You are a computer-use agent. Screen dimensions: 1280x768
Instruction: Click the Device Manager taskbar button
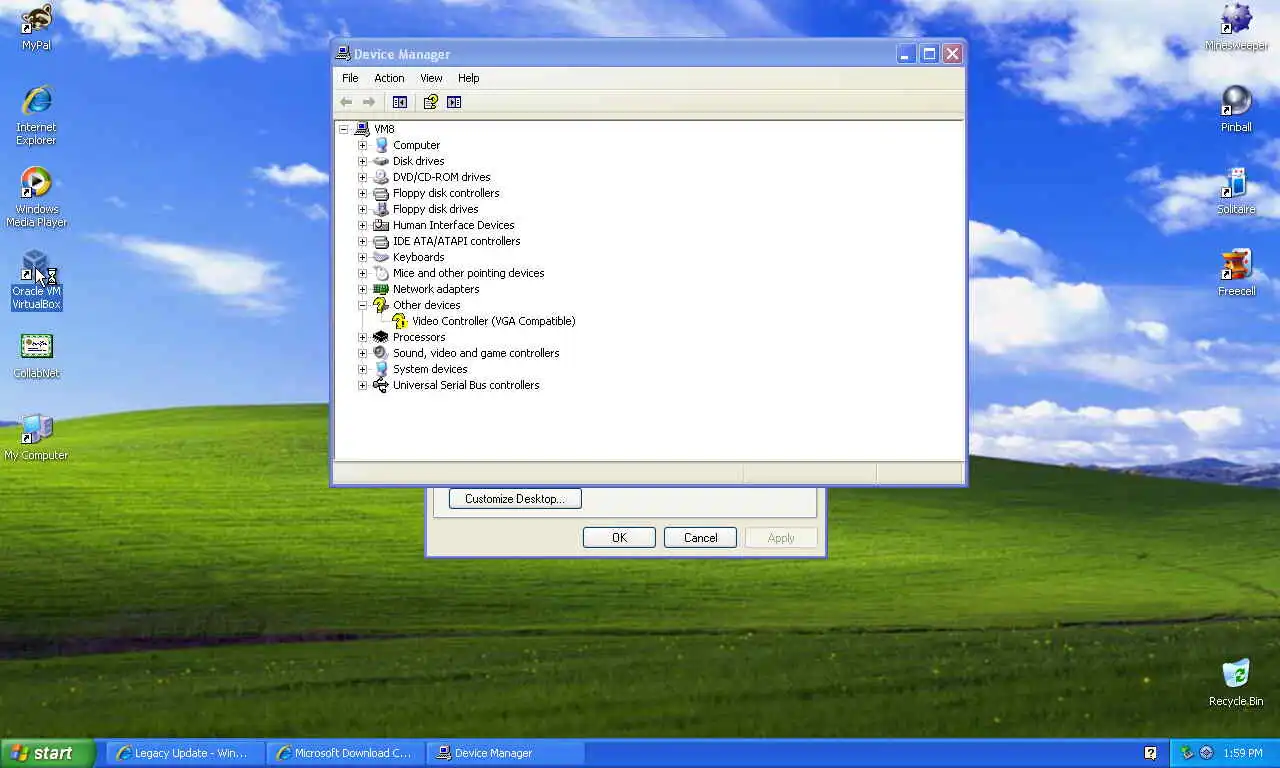click(505, 753)
